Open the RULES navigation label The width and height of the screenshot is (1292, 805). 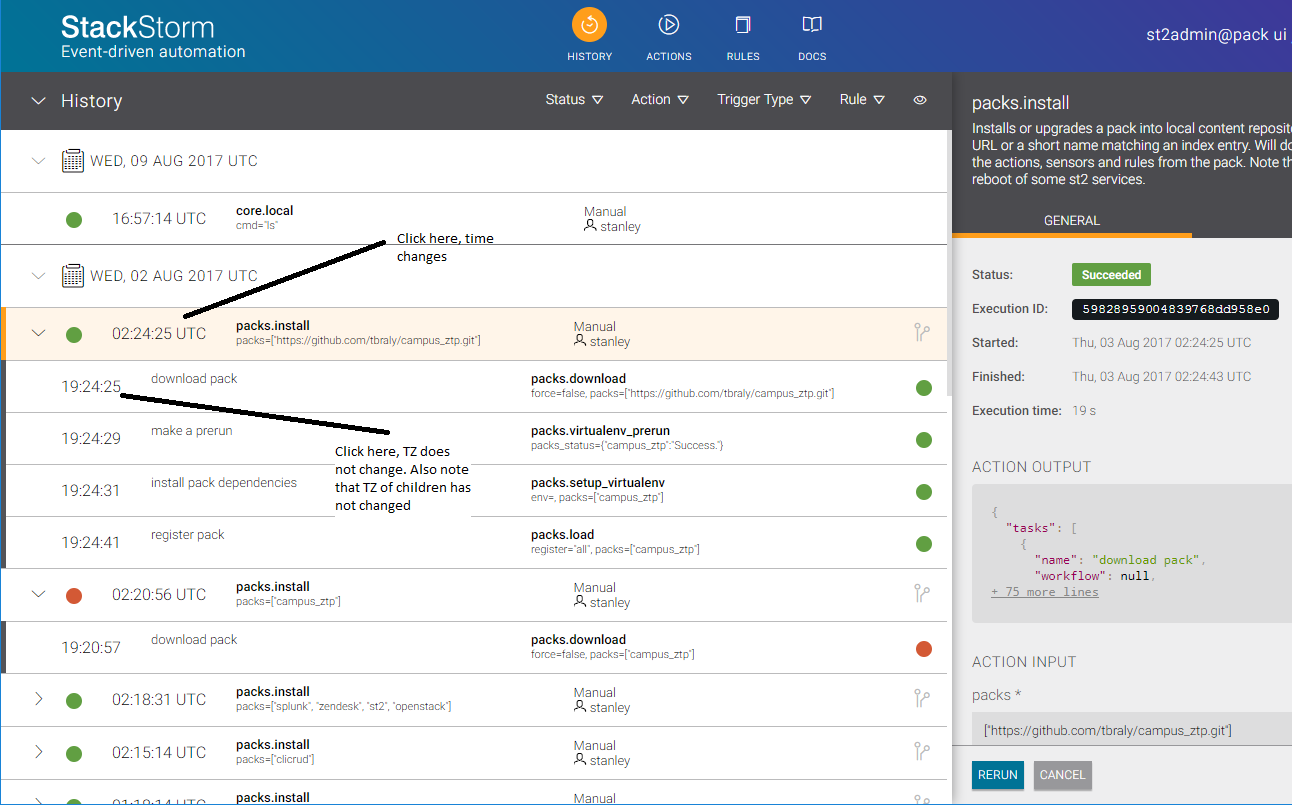coord(743,57)
